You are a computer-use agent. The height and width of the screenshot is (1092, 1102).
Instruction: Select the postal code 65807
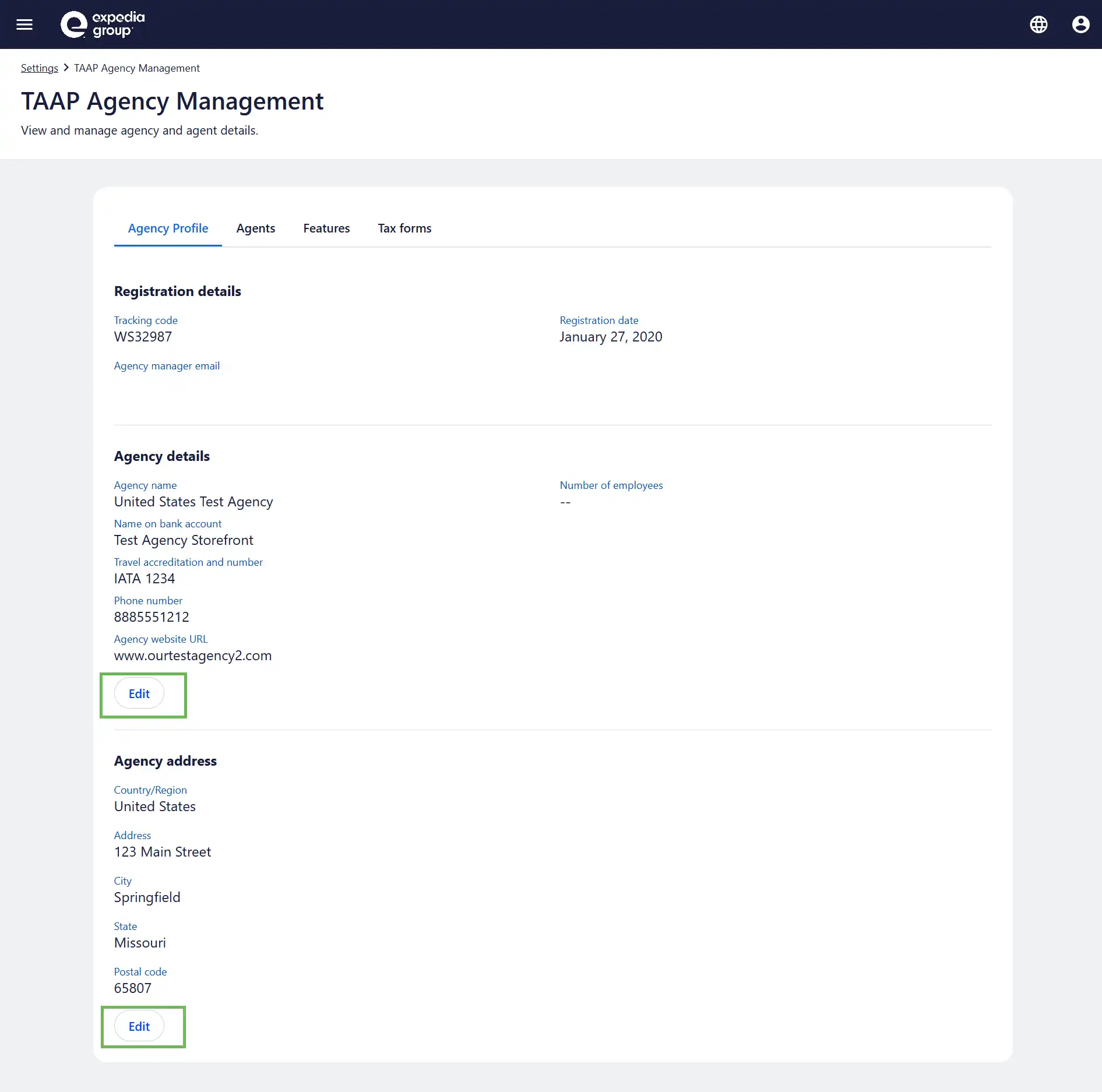click(133, 988)
